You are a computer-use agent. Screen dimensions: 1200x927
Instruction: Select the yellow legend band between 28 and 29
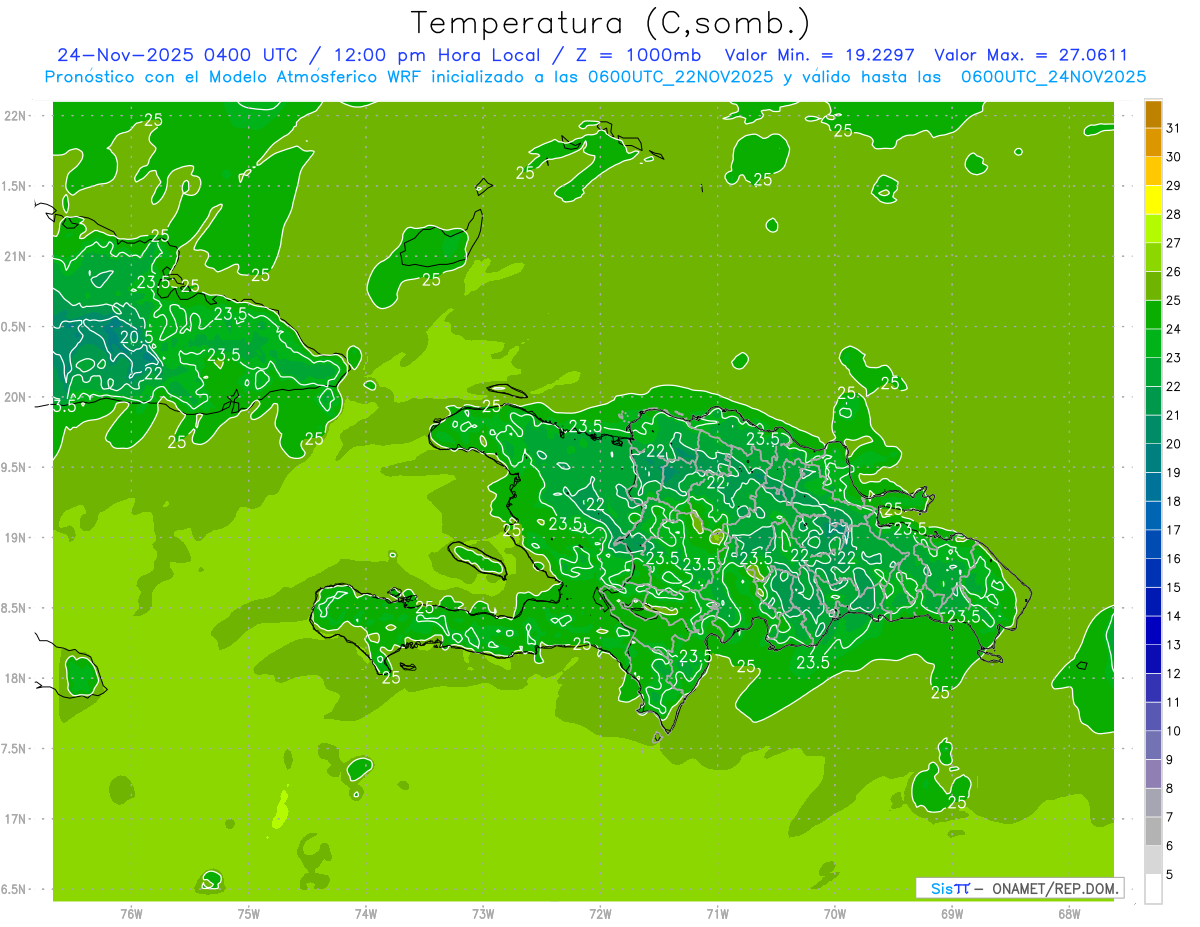pos(1153,200)
